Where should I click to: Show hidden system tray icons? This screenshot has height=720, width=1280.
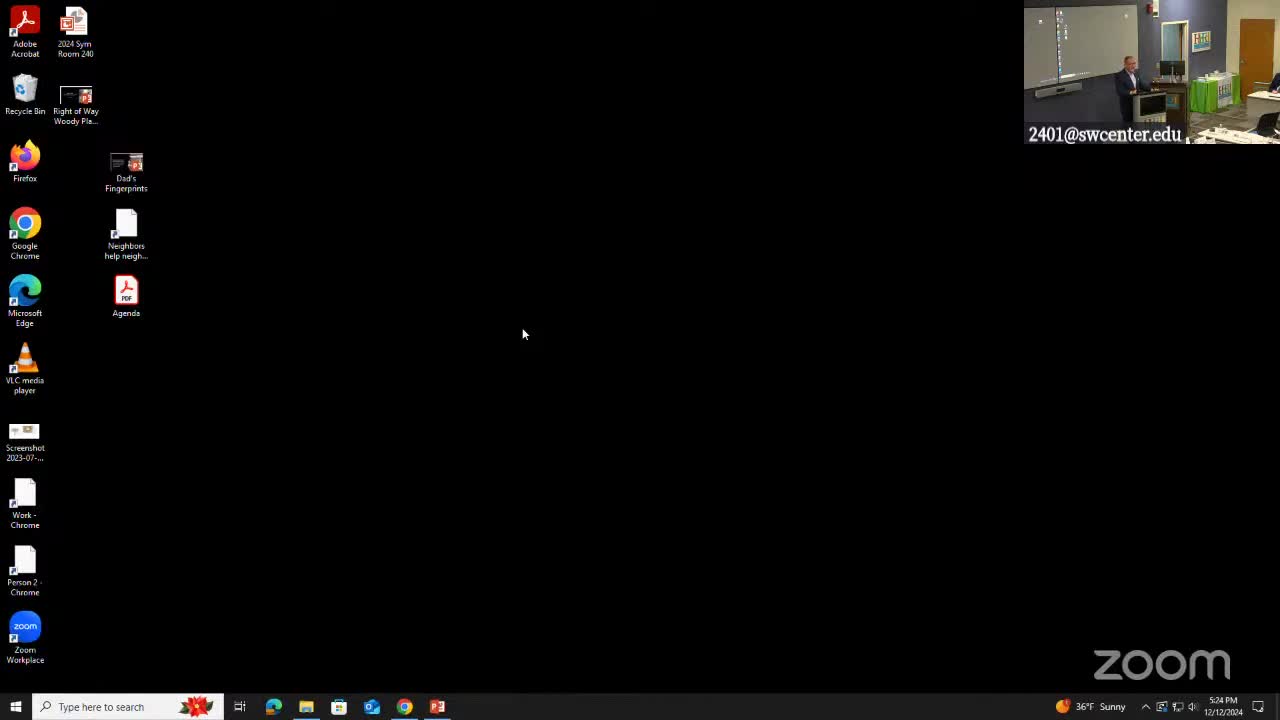click(1146, 707)
